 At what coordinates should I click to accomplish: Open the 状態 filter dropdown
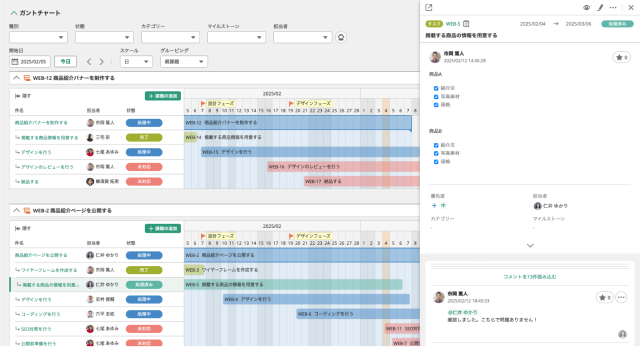coord(104,38)
